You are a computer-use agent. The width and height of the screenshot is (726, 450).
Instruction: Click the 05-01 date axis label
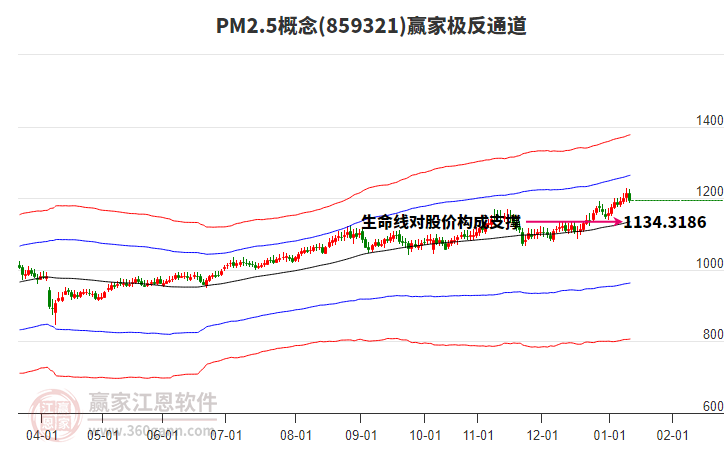[103, 435]
